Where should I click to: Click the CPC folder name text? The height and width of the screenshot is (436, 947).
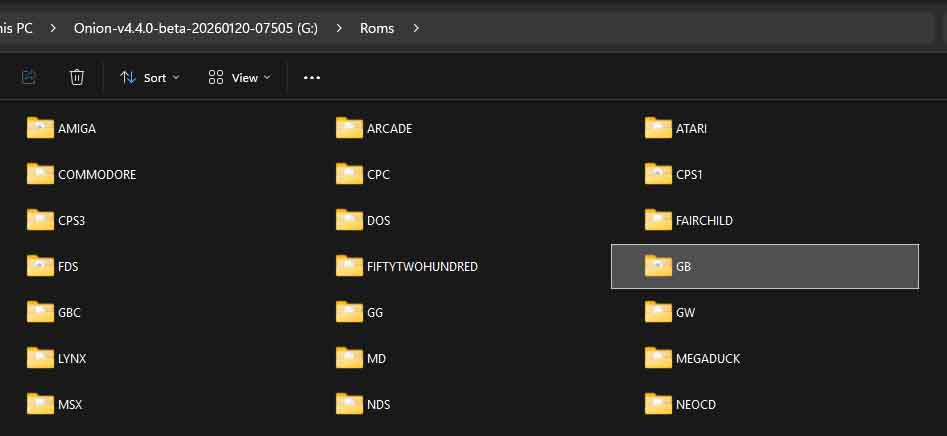pos(379,175)
